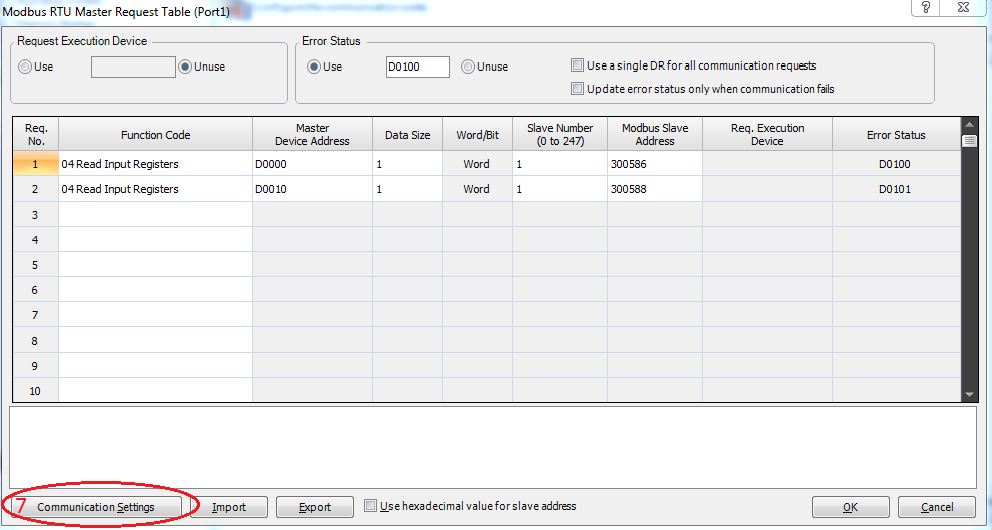Click the Word/Bit column header

pos(477,134)
